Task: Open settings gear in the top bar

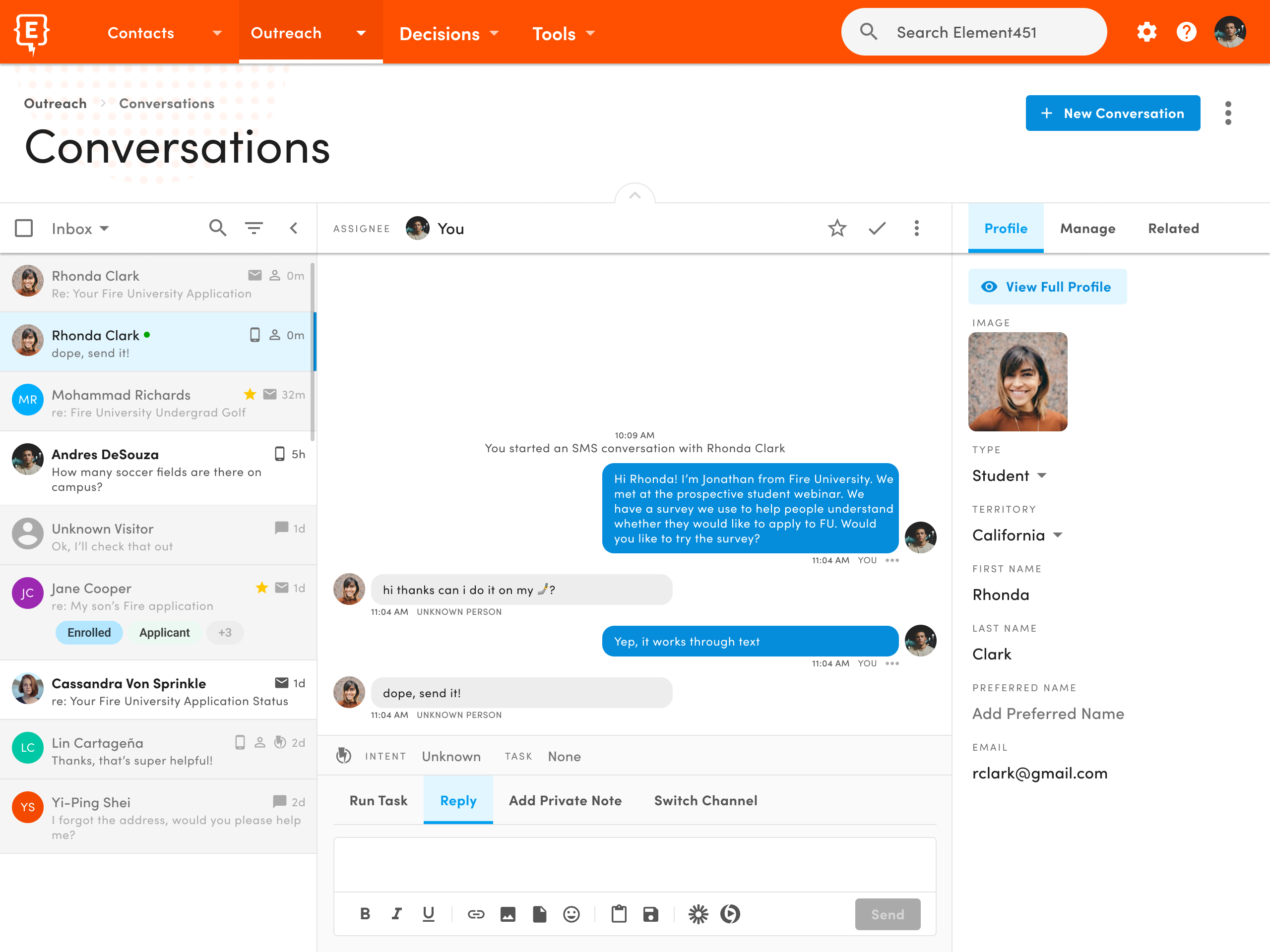Action: click(x=1146, y=32)
